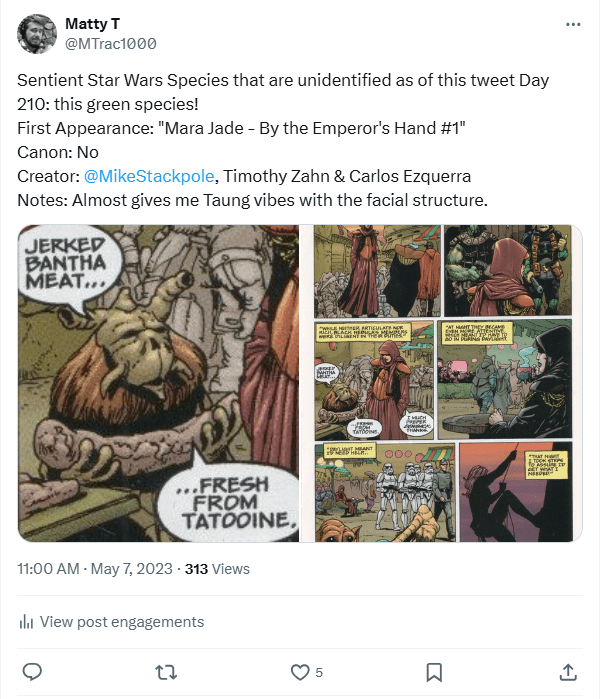This screenshot has width=601, height=699.
Task: Click the 11:00 AM May 7, 2023 timestamp
Action: 96,569
